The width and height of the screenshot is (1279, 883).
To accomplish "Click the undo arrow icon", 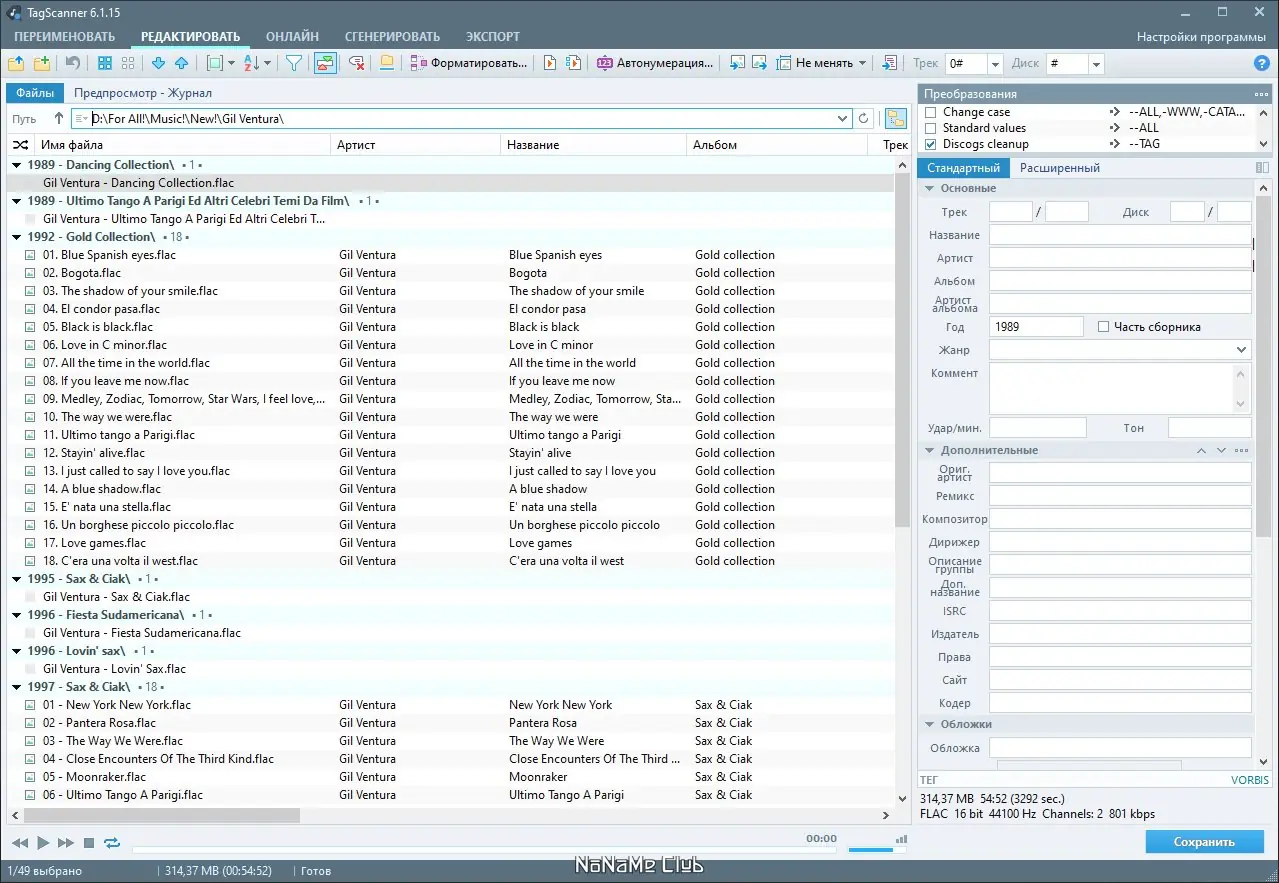I will (x=72, y=63).
